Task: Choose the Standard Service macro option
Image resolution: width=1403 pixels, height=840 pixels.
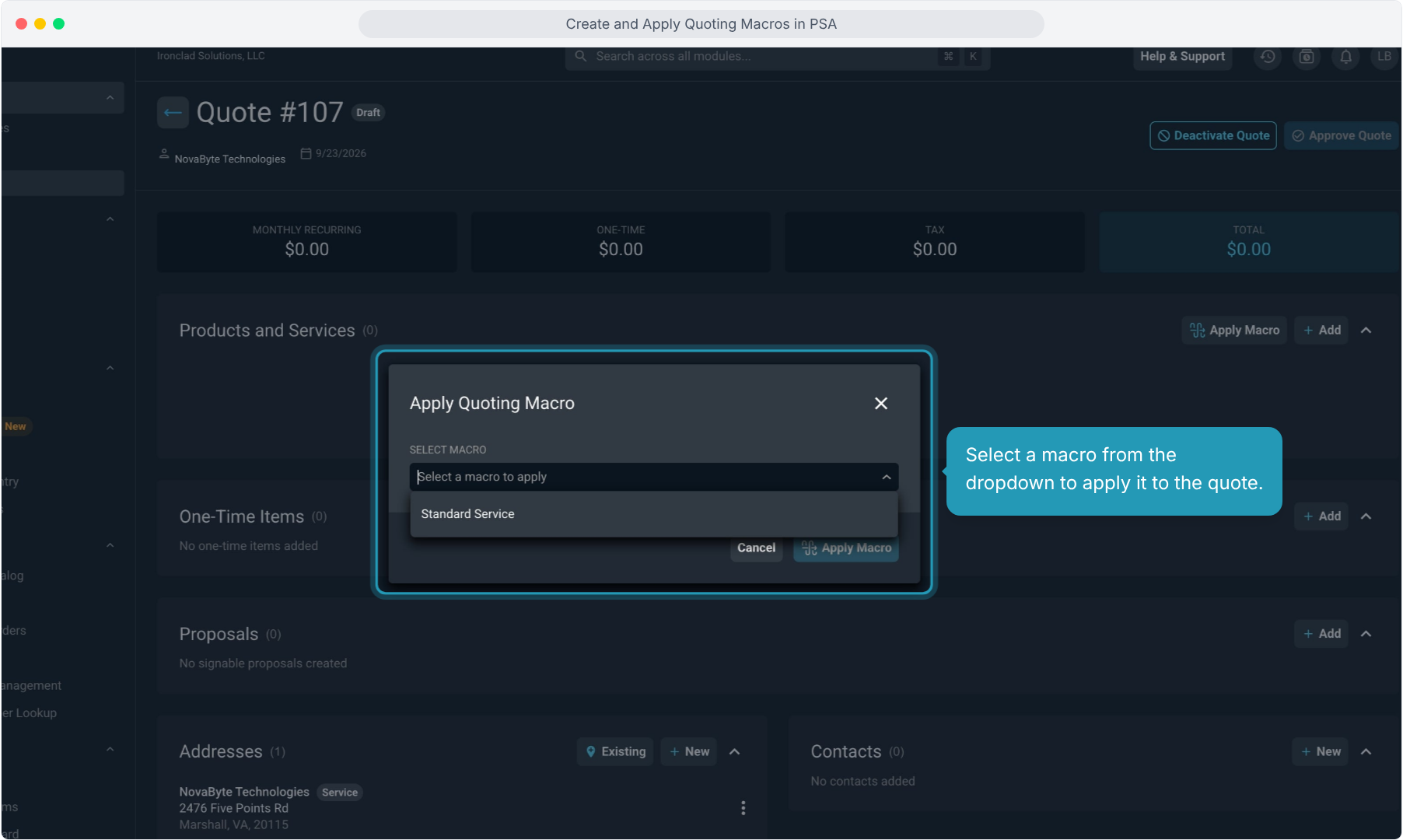Action: pos(654,514)
